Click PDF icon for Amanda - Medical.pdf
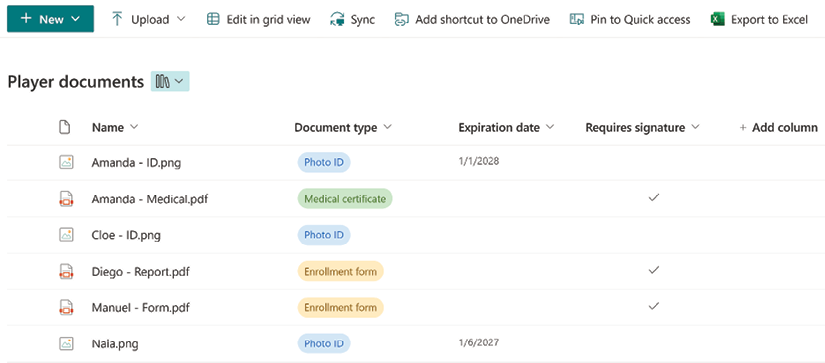Image resolution: width=825 pixels, height=363 pixels. (66, 199)
